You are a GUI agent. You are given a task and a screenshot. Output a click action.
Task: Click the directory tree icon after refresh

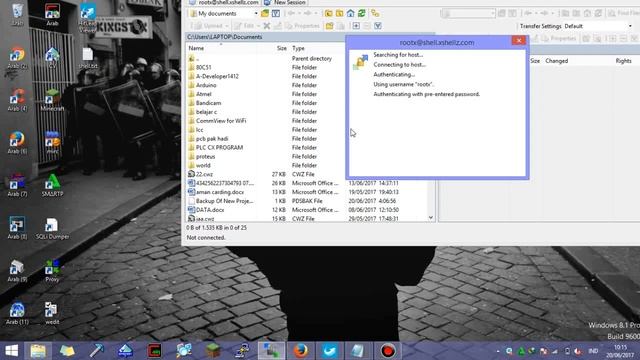[x=375, y=13]
